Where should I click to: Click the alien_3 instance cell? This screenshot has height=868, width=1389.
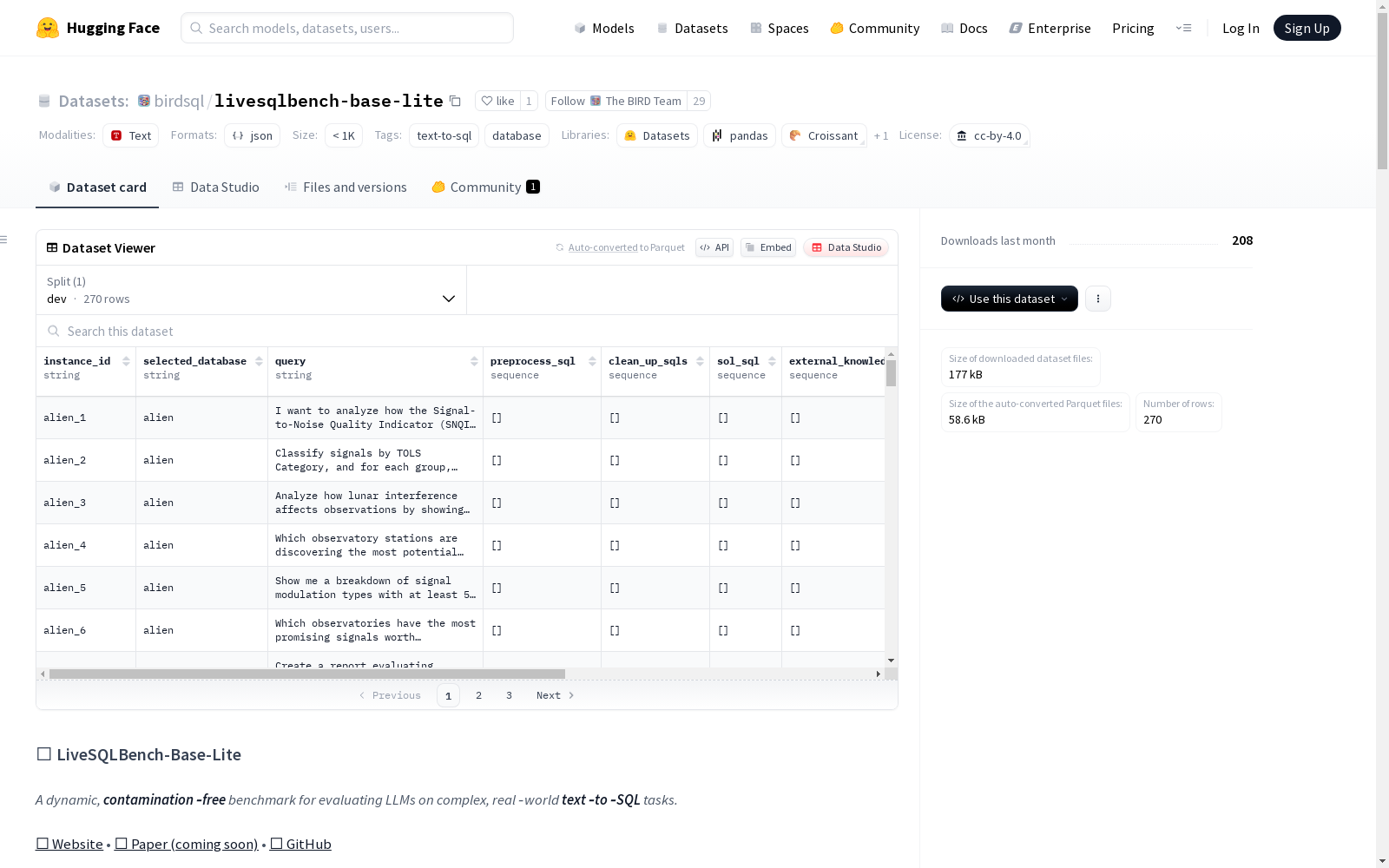[86, 503]
